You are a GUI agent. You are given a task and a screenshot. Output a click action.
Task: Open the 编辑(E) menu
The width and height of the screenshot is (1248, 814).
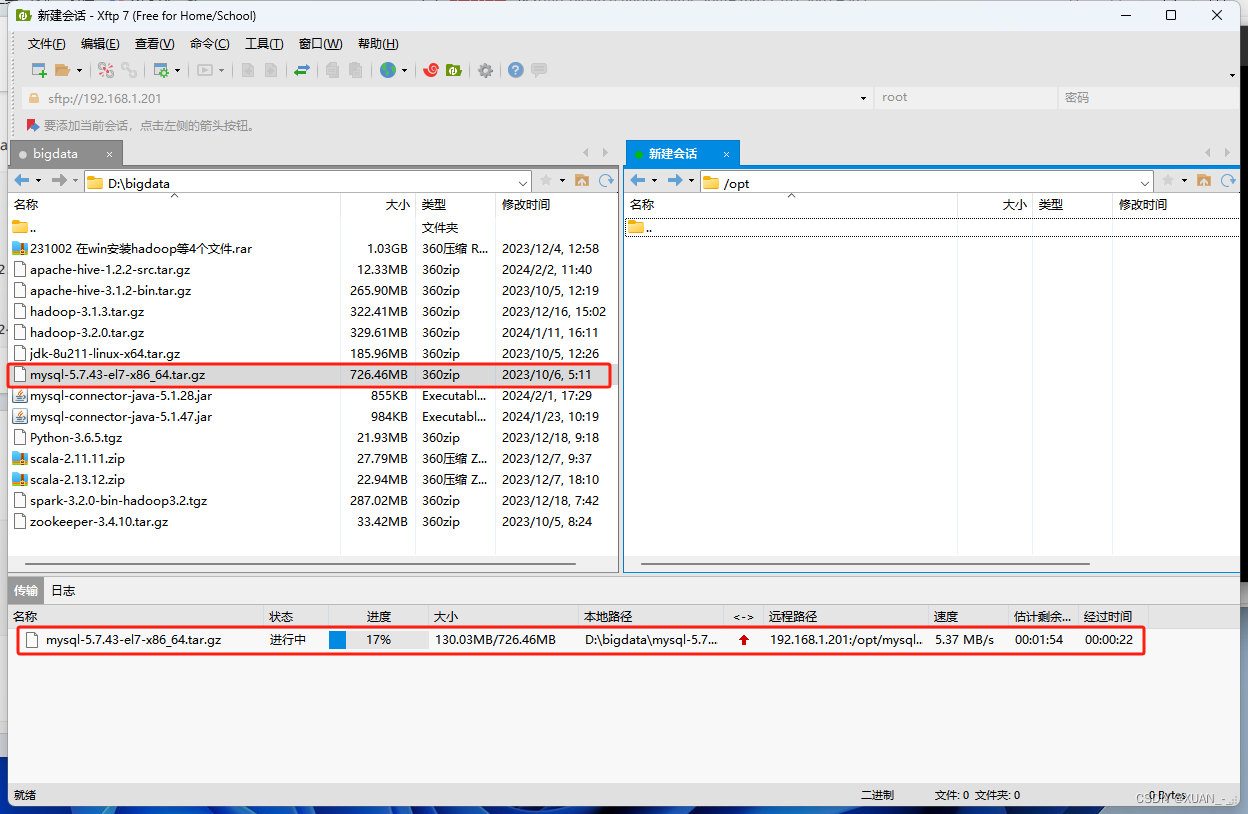click(x=100, y=44)
